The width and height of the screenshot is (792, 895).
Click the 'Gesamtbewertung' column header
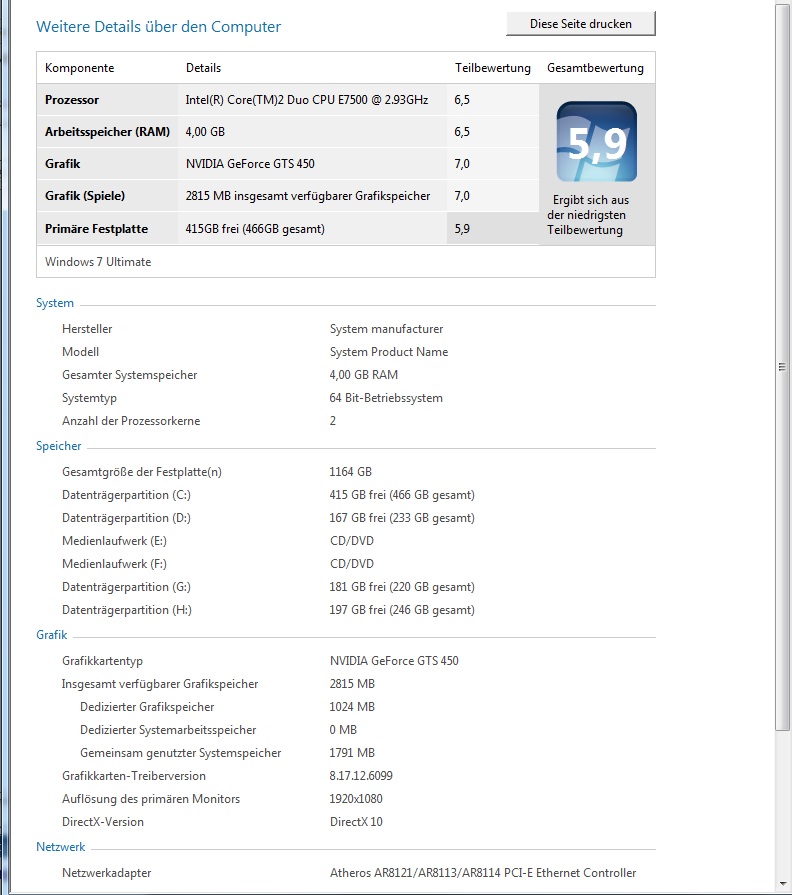click(595, 68)
